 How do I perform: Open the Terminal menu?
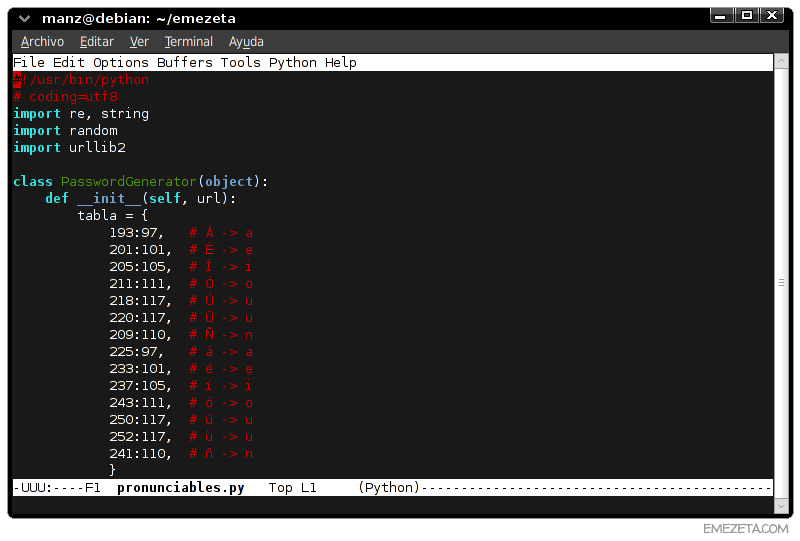(x=188, y=41)
